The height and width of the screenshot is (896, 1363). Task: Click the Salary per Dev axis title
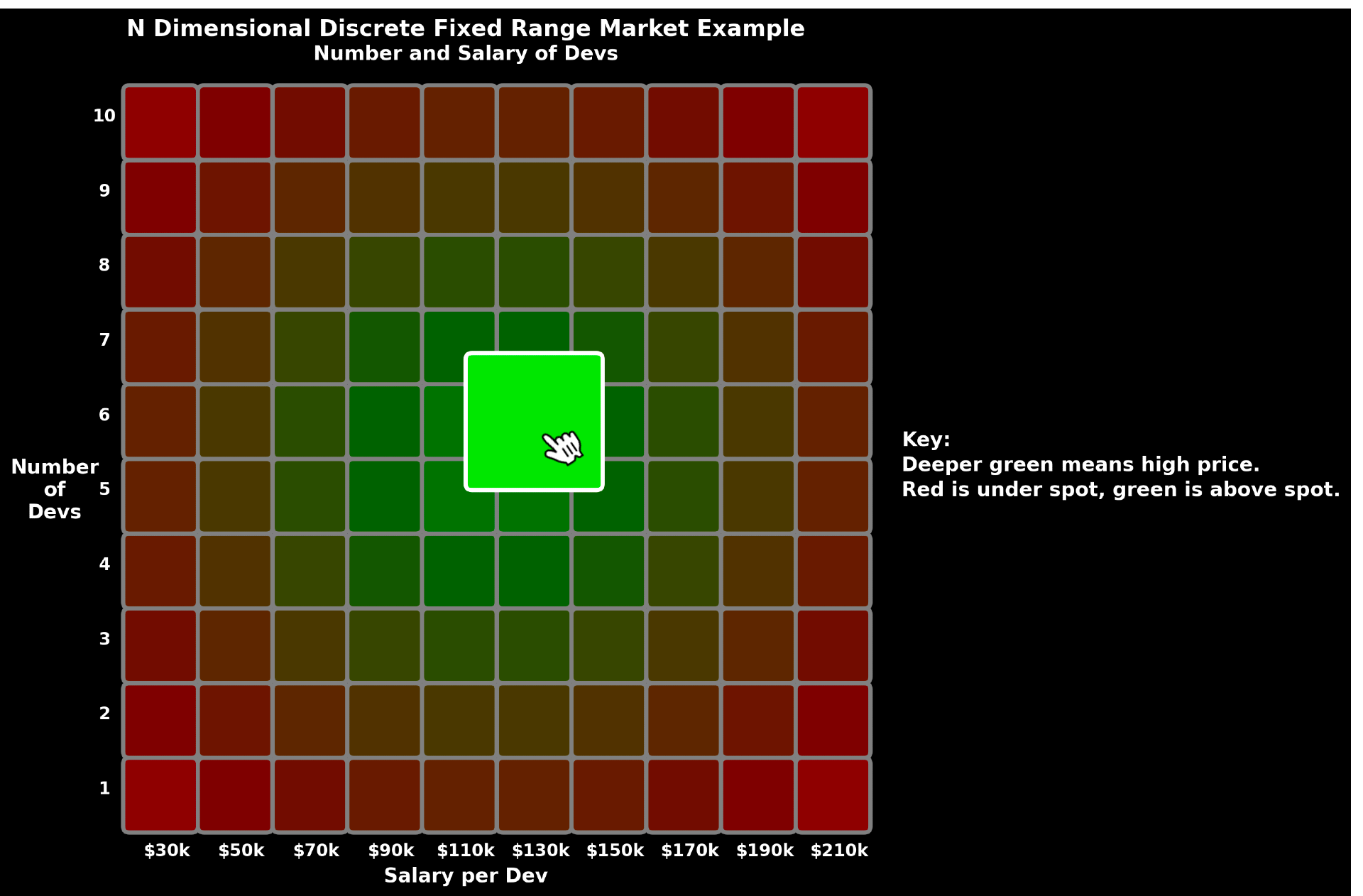[x=466, y=875]
